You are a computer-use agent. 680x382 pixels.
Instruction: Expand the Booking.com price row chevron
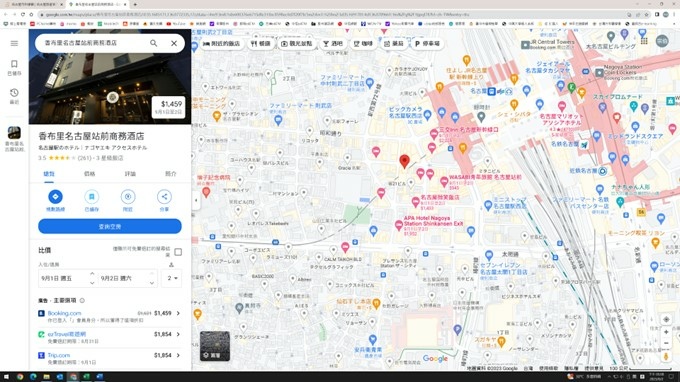coord(178,313)
